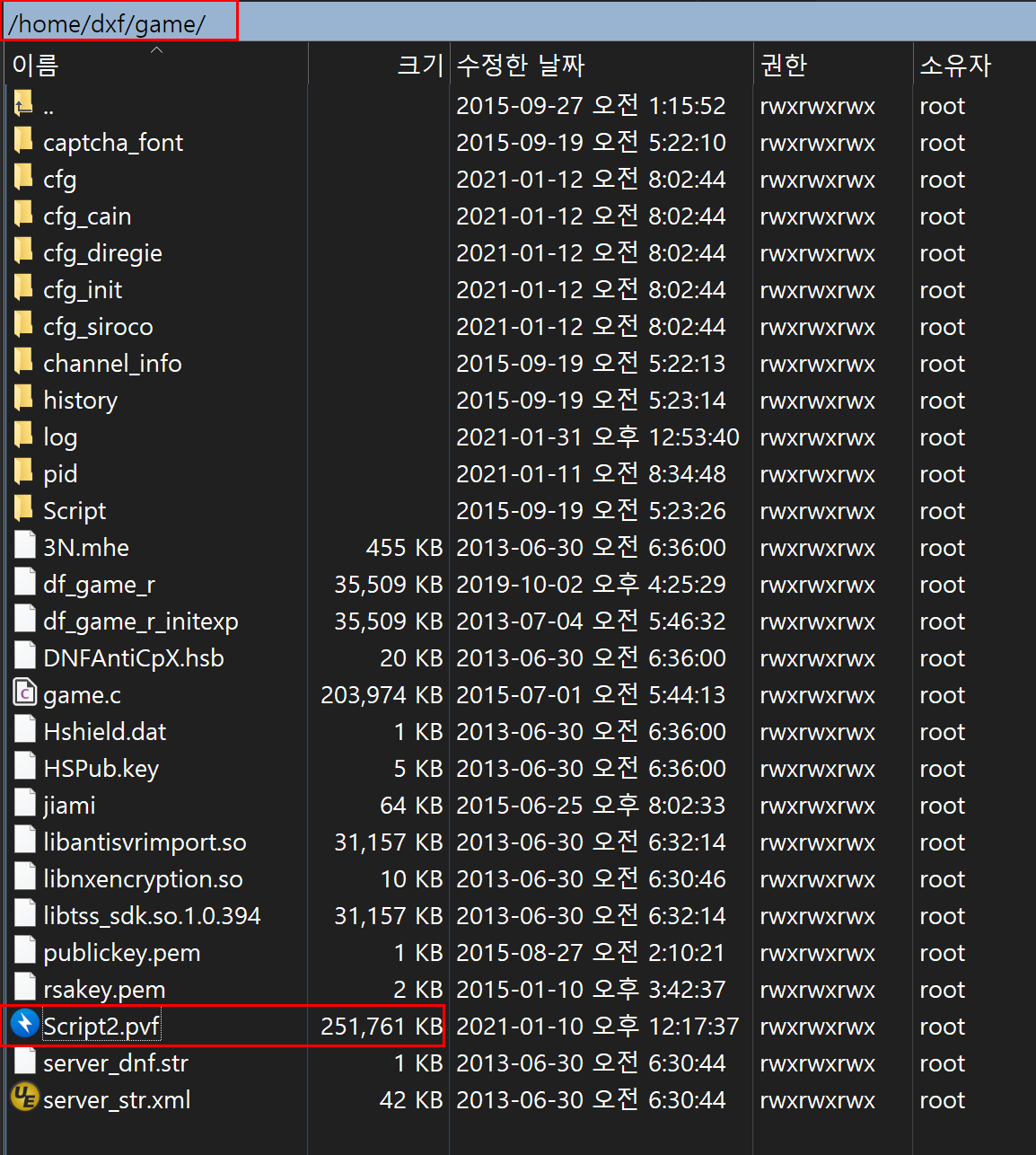Select the cfg_siroco folder name
The image size is (1036, 1155).
[x=98, y=327]
